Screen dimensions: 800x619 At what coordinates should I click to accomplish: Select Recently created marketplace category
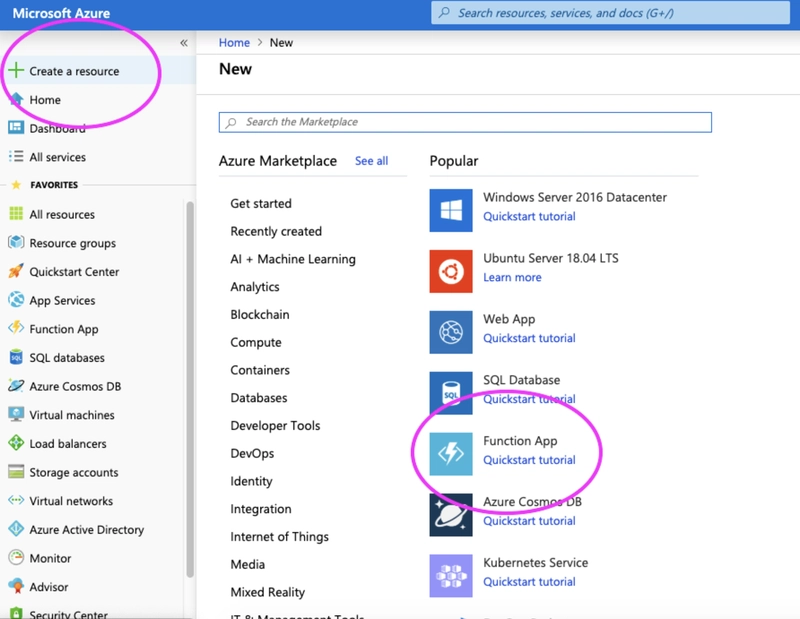click(x=276, y=231)
